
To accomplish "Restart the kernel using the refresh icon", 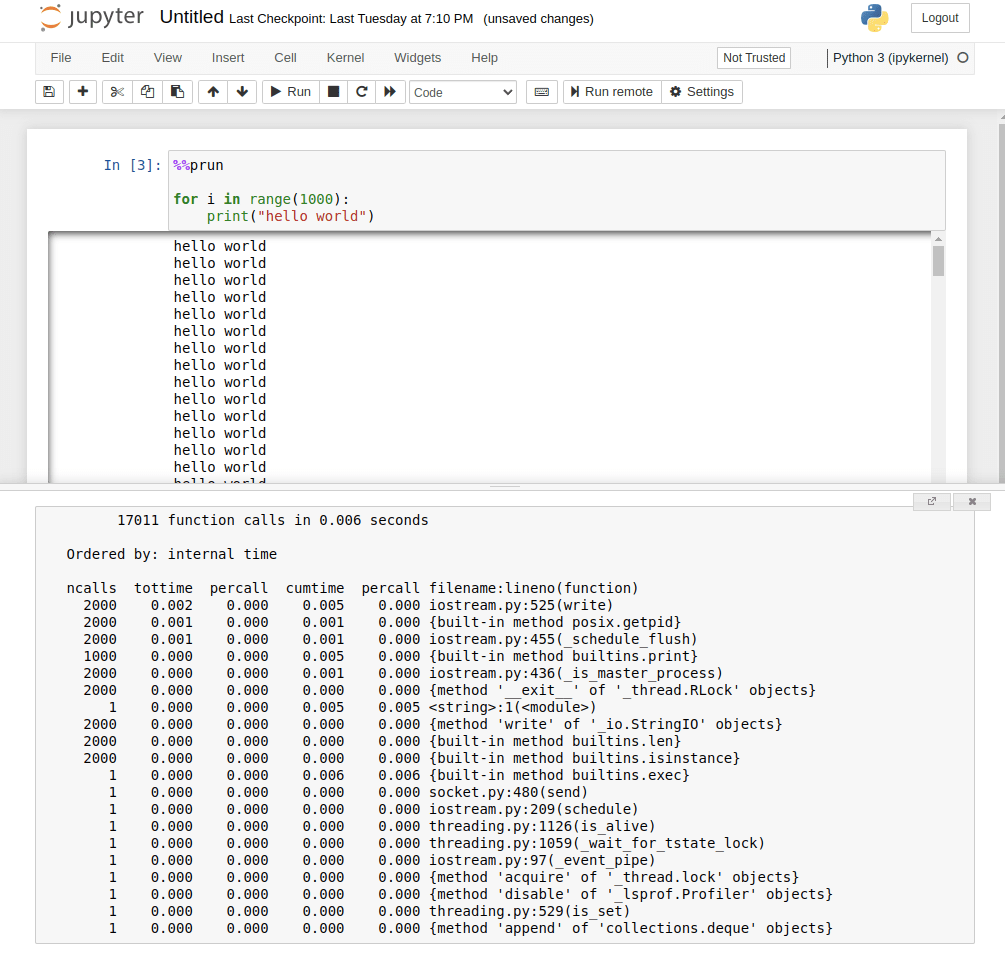I will (360, 91).
